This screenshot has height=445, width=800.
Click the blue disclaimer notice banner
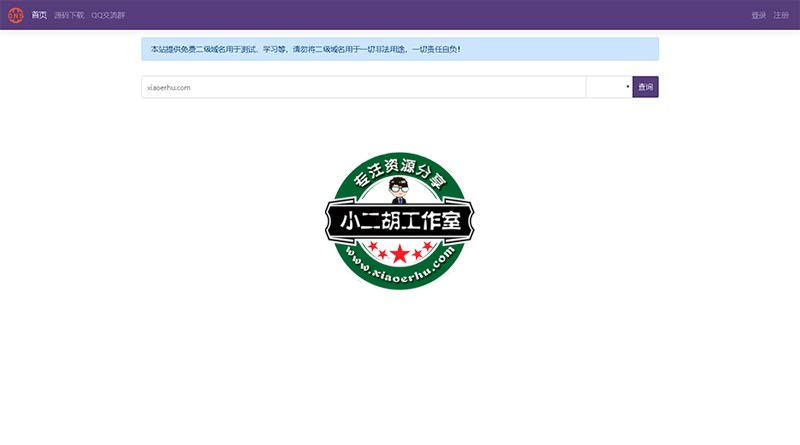[x=400, y=49]
